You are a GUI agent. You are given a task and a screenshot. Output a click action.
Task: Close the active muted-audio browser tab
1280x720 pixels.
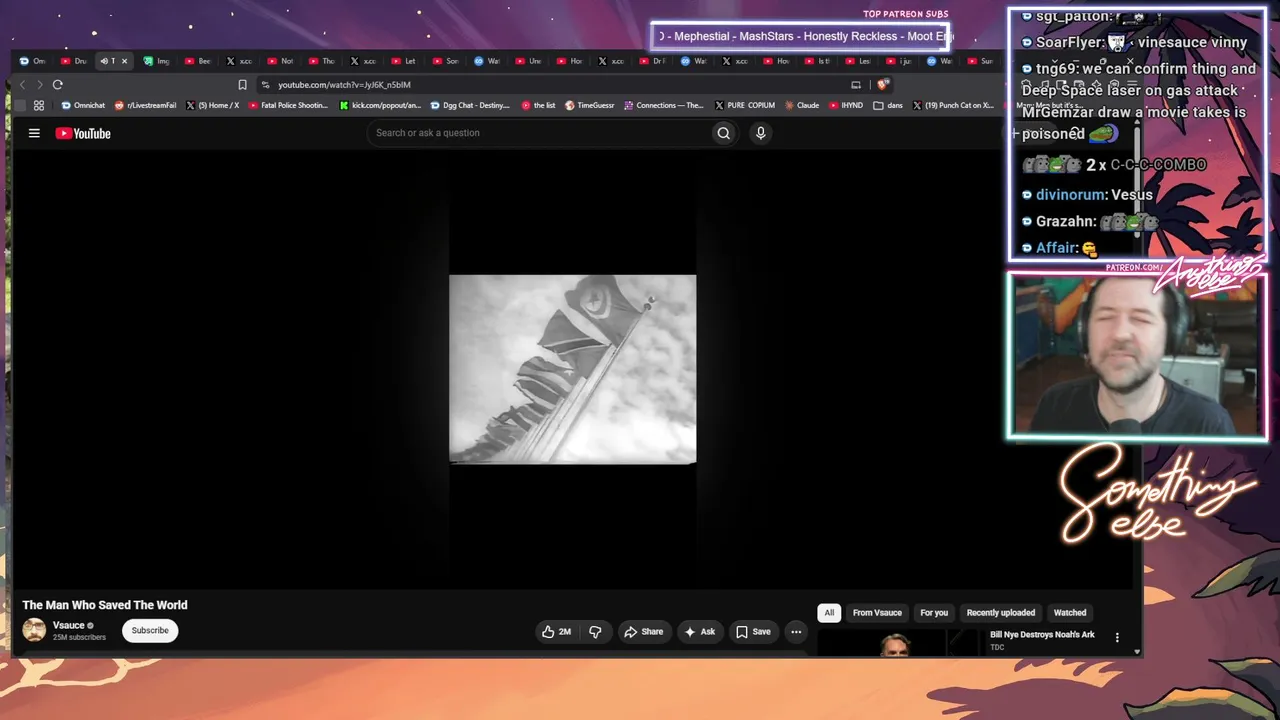click(x=124, y=61)
